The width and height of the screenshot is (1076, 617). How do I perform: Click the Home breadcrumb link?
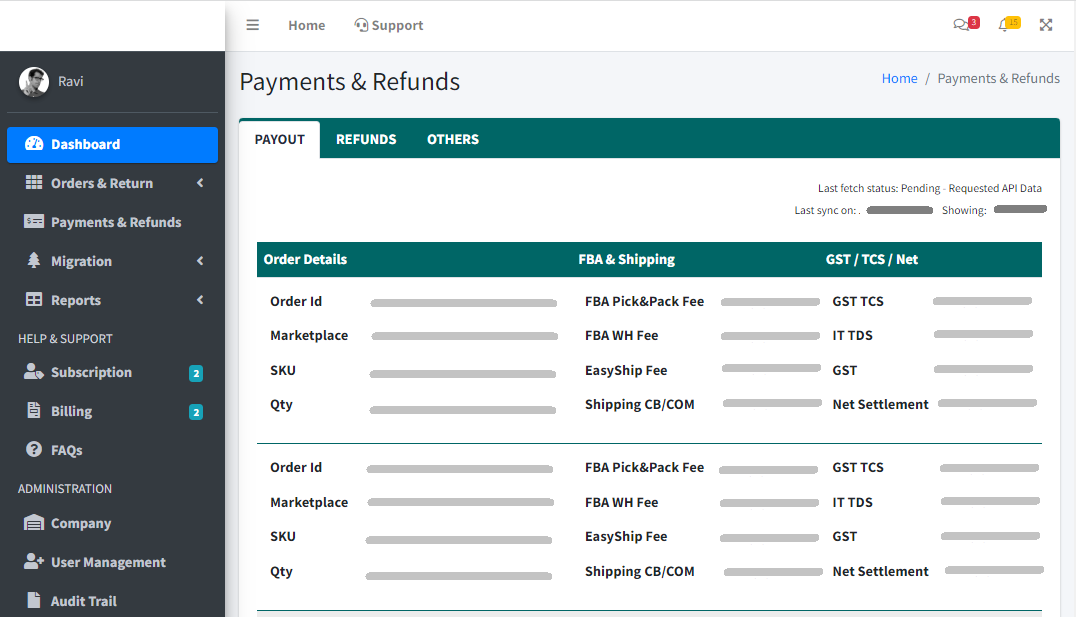point(899,79)
